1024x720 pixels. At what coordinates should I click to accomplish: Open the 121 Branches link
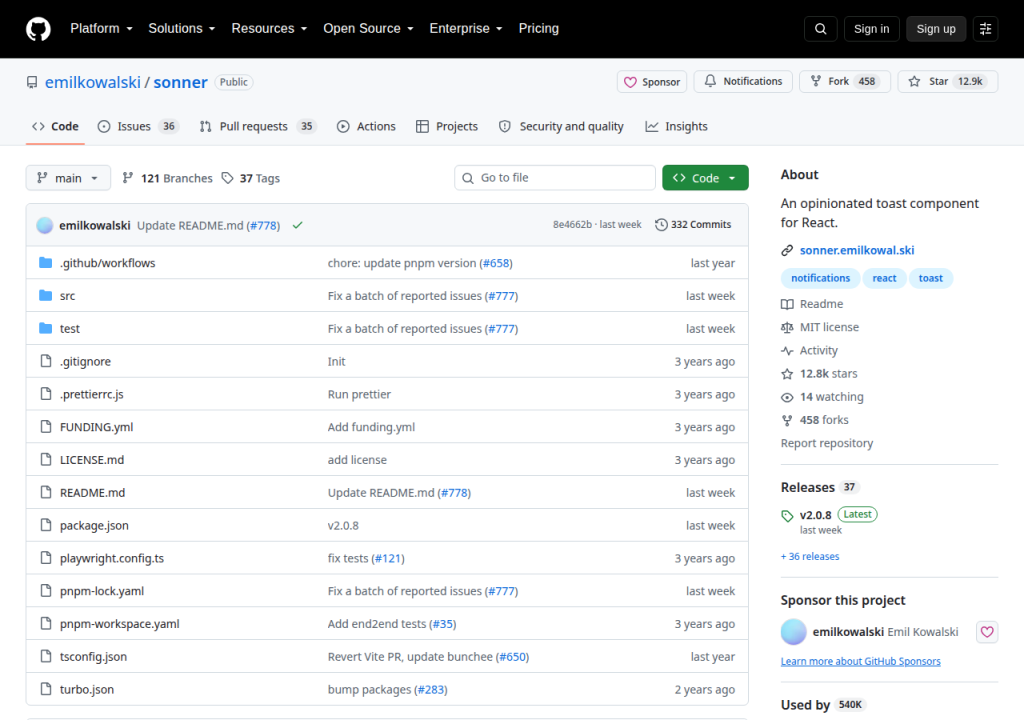(168, 178)
